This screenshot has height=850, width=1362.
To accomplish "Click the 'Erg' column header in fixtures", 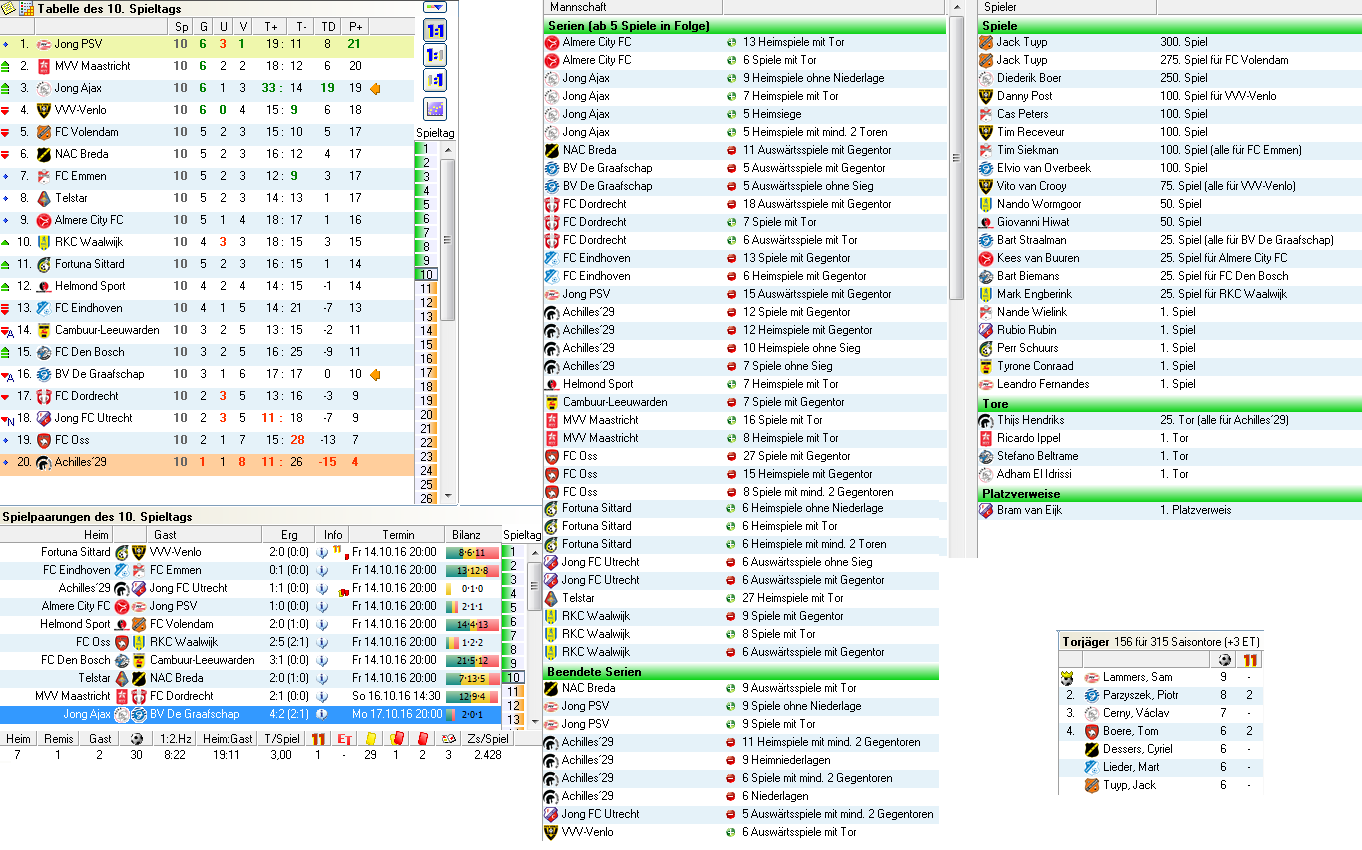I will [289, 535].
